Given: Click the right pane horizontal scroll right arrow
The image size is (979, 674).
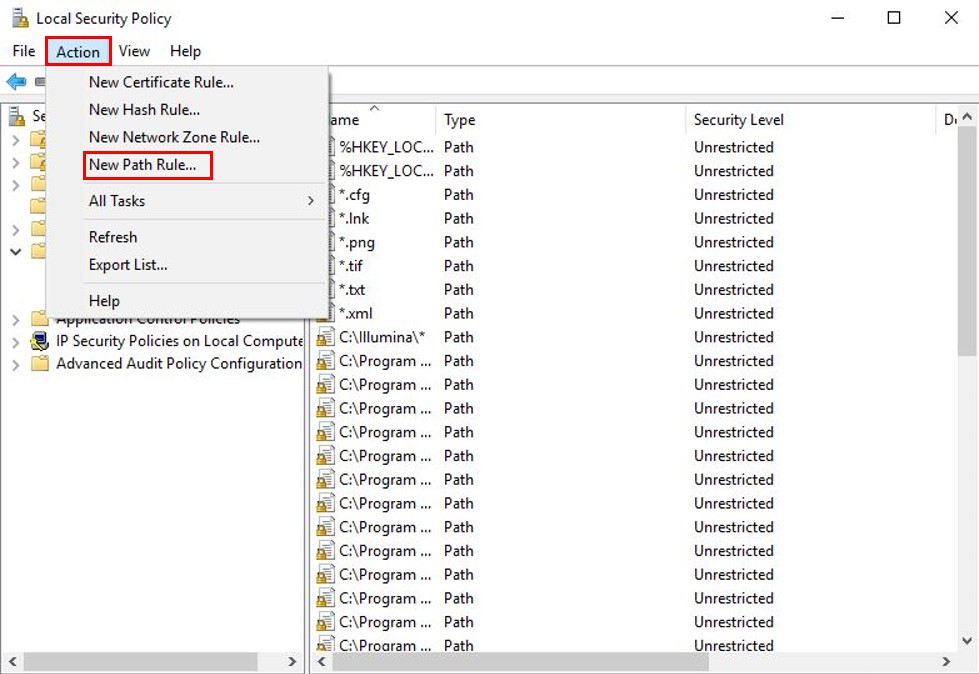Looking at the screenshot, I should tap(946, 662).
